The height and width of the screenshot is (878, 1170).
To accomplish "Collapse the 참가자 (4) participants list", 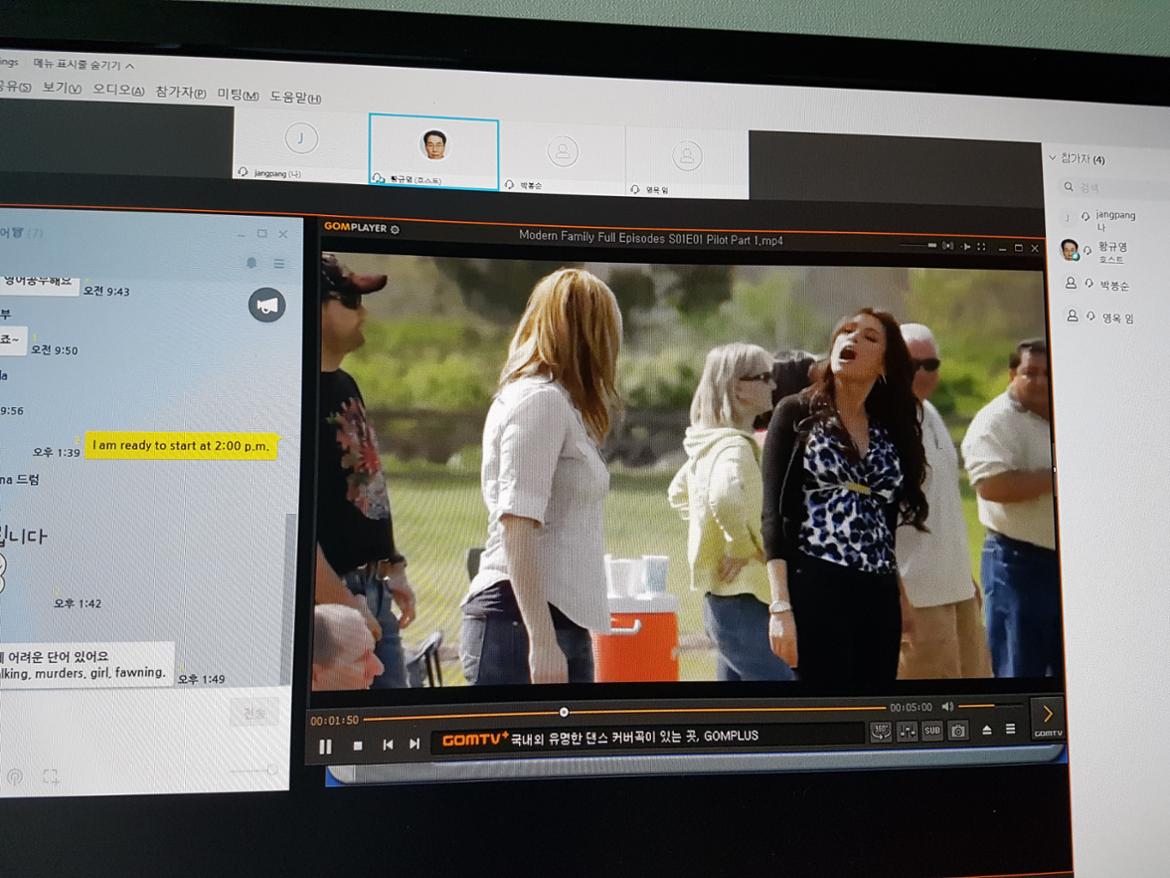I will click(x=1052, y=158).
